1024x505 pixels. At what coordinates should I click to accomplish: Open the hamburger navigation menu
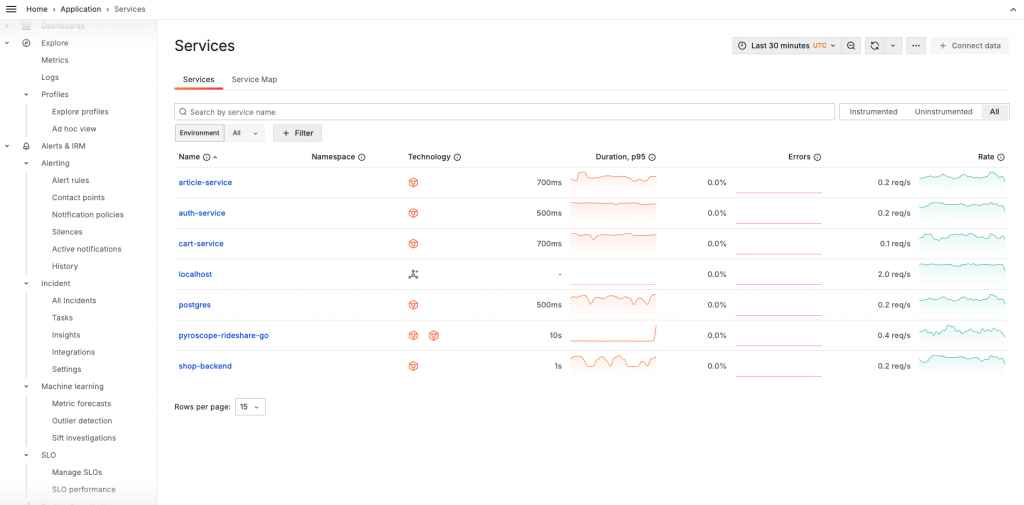(11, 9)
